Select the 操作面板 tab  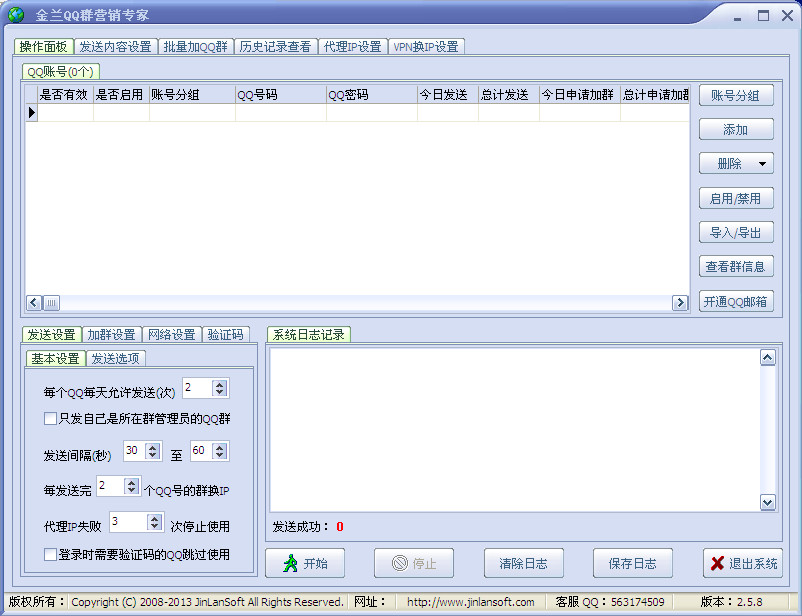coord(43,47)
